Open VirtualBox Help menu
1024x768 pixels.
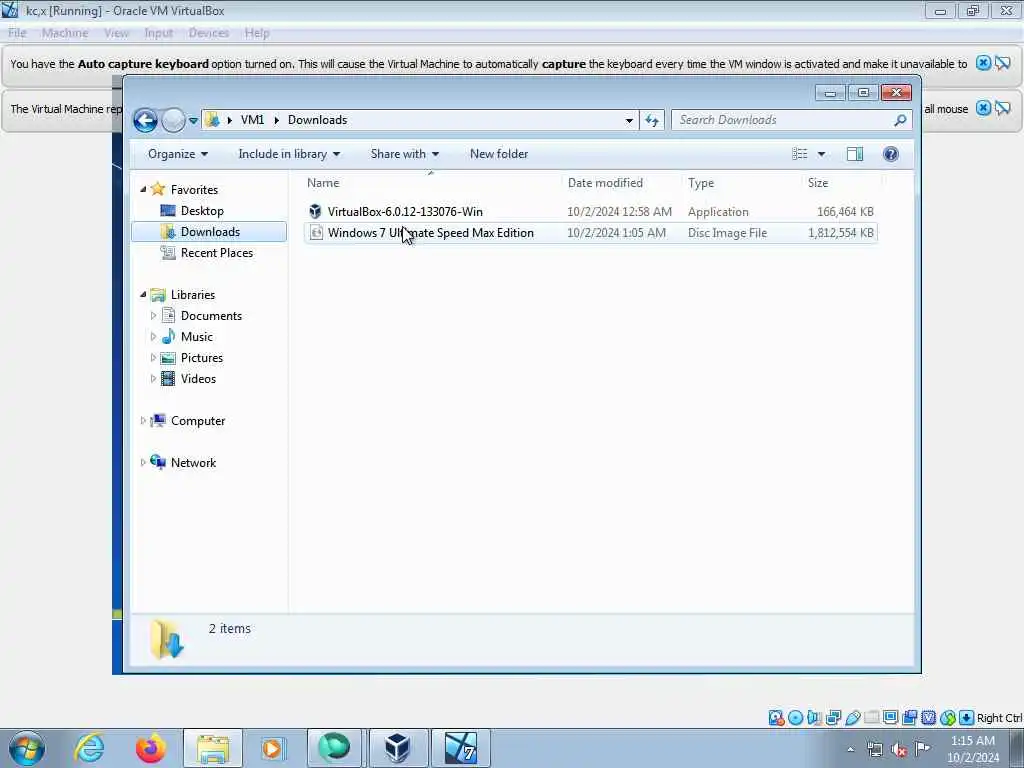257,33
